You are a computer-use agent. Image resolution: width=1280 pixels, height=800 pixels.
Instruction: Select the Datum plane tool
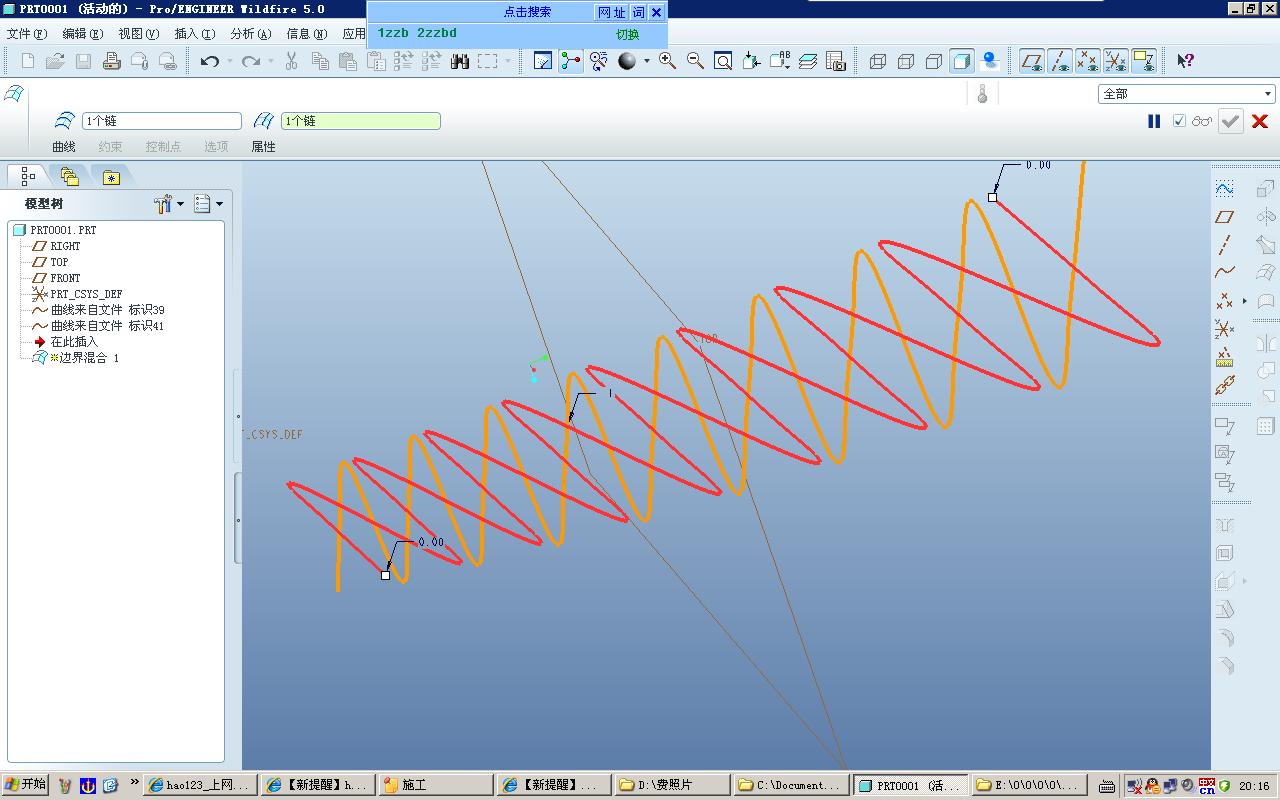[x=1224, y=216]
